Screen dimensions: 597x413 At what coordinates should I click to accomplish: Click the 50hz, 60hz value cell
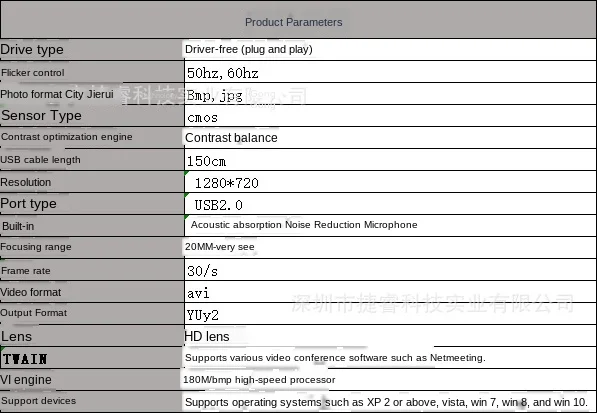click(x=390, y=72)
